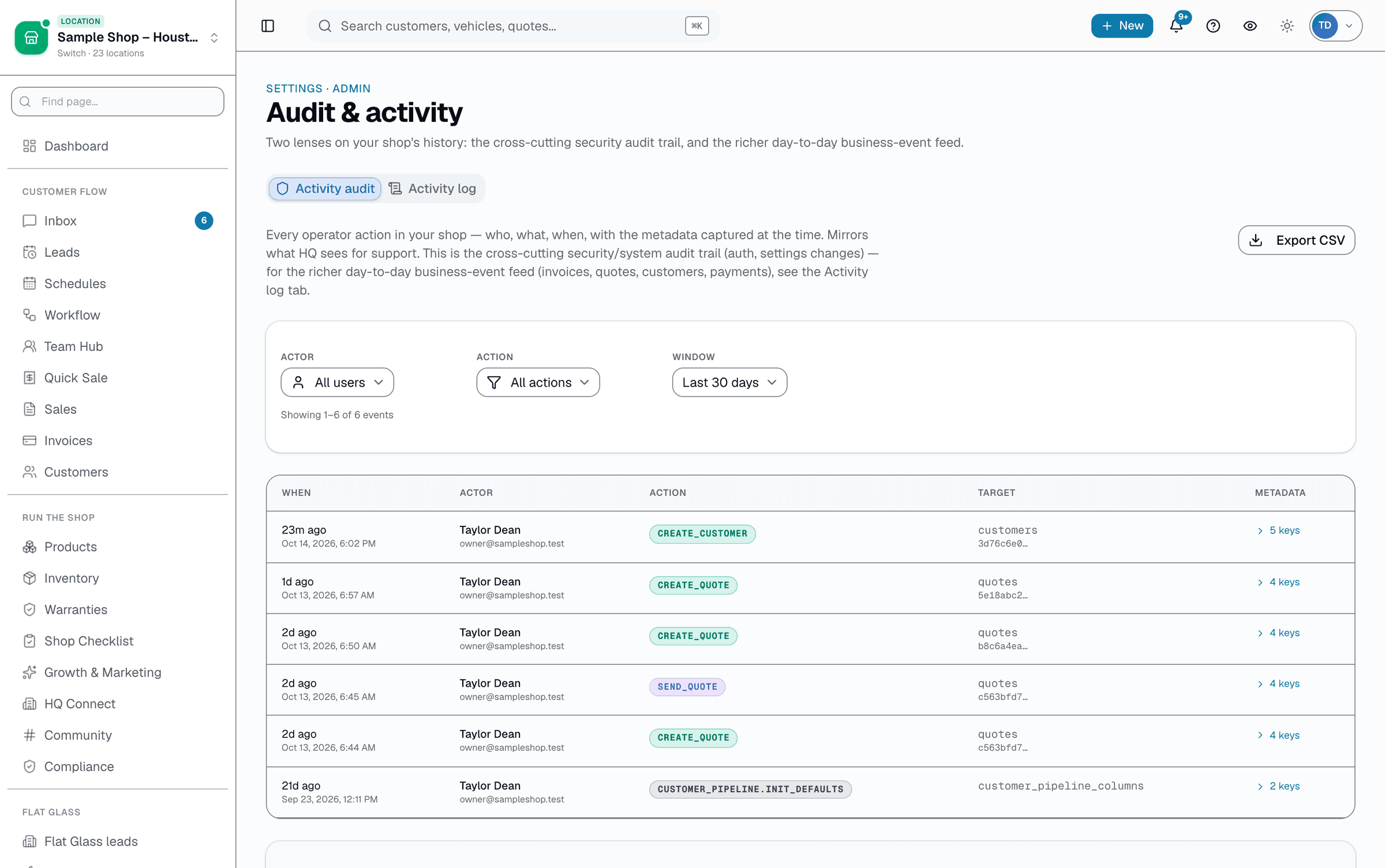Click the Shop Checklist clipboard icon

29,641
